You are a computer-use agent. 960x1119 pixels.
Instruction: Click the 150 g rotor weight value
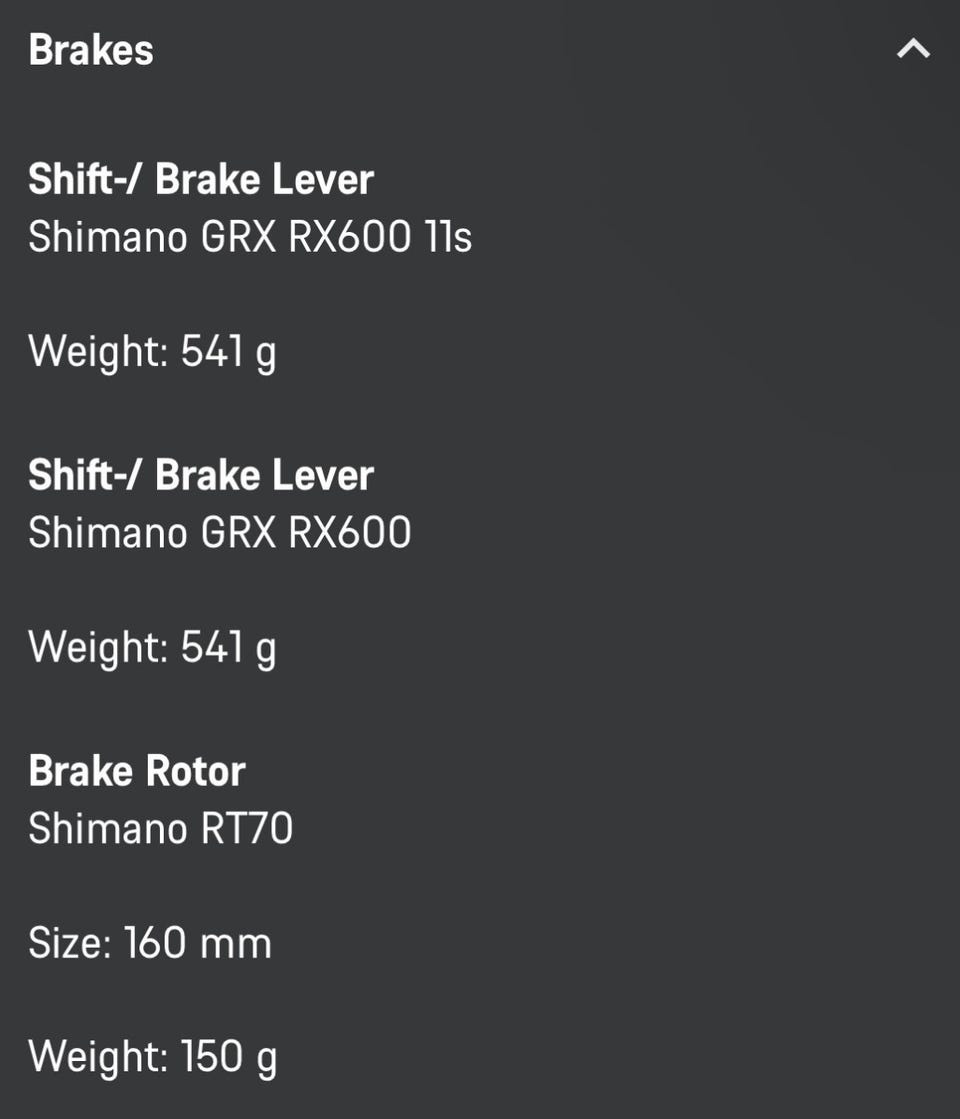228,1058
